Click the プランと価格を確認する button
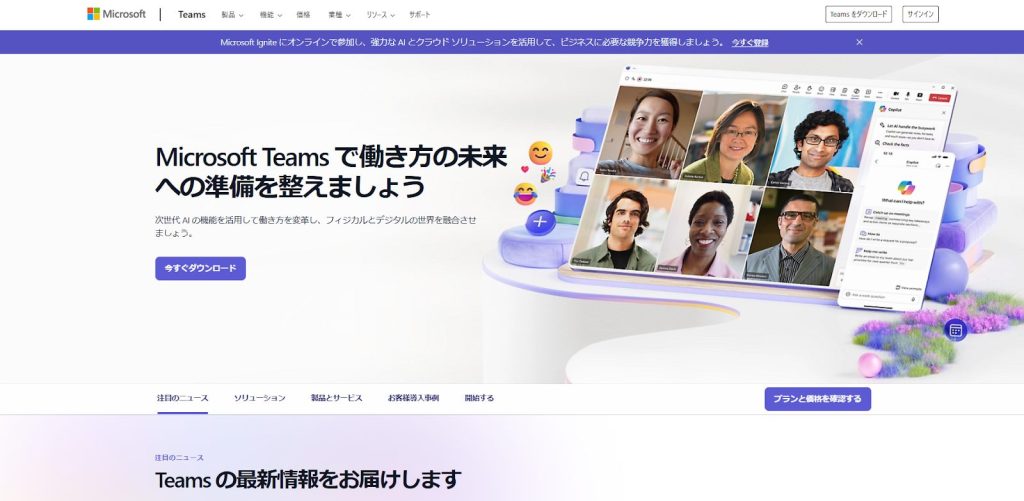This screenshot has width=1024, height=501. point(817,399)
